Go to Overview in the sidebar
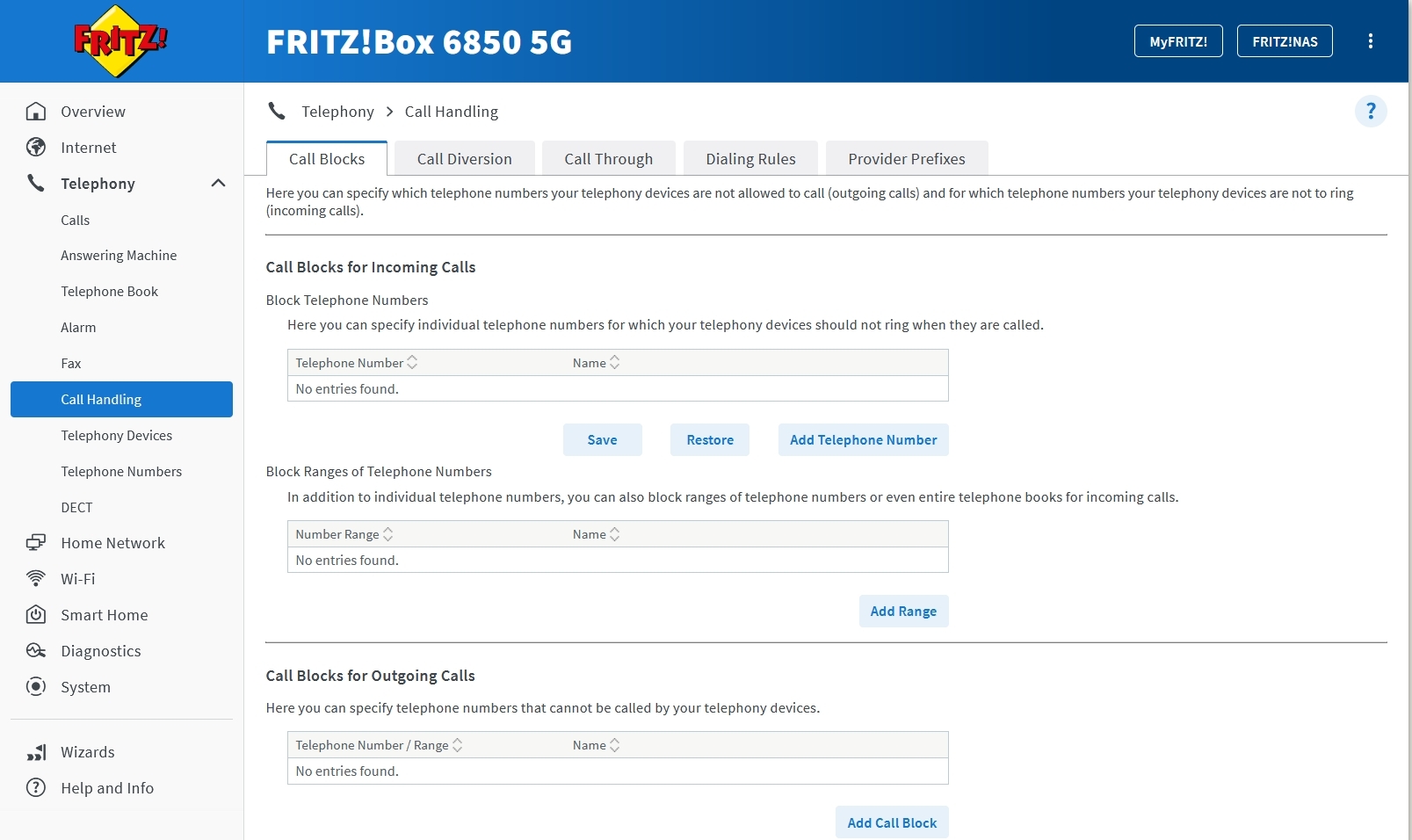 (93, 112)
